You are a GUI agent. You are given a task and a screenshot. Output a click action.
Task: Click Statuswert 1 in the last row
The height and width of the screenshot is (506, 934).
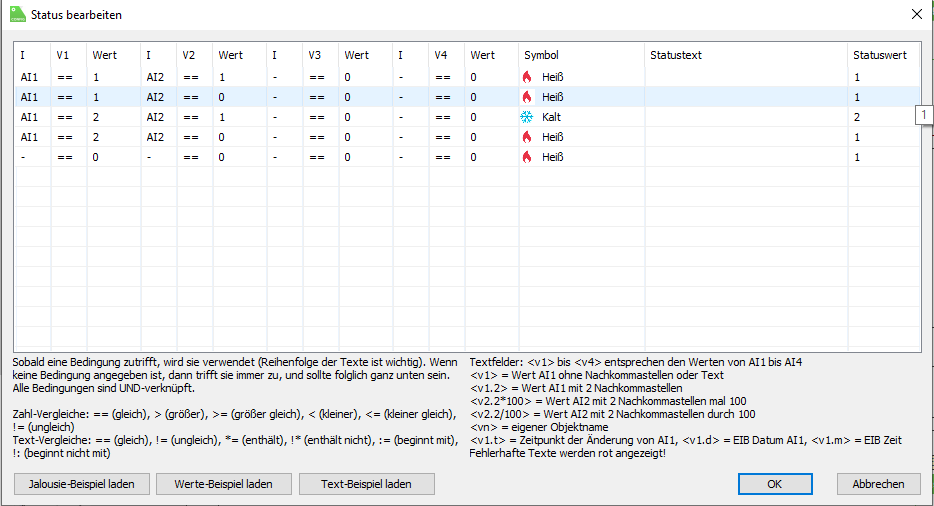[x=857, y=157]
